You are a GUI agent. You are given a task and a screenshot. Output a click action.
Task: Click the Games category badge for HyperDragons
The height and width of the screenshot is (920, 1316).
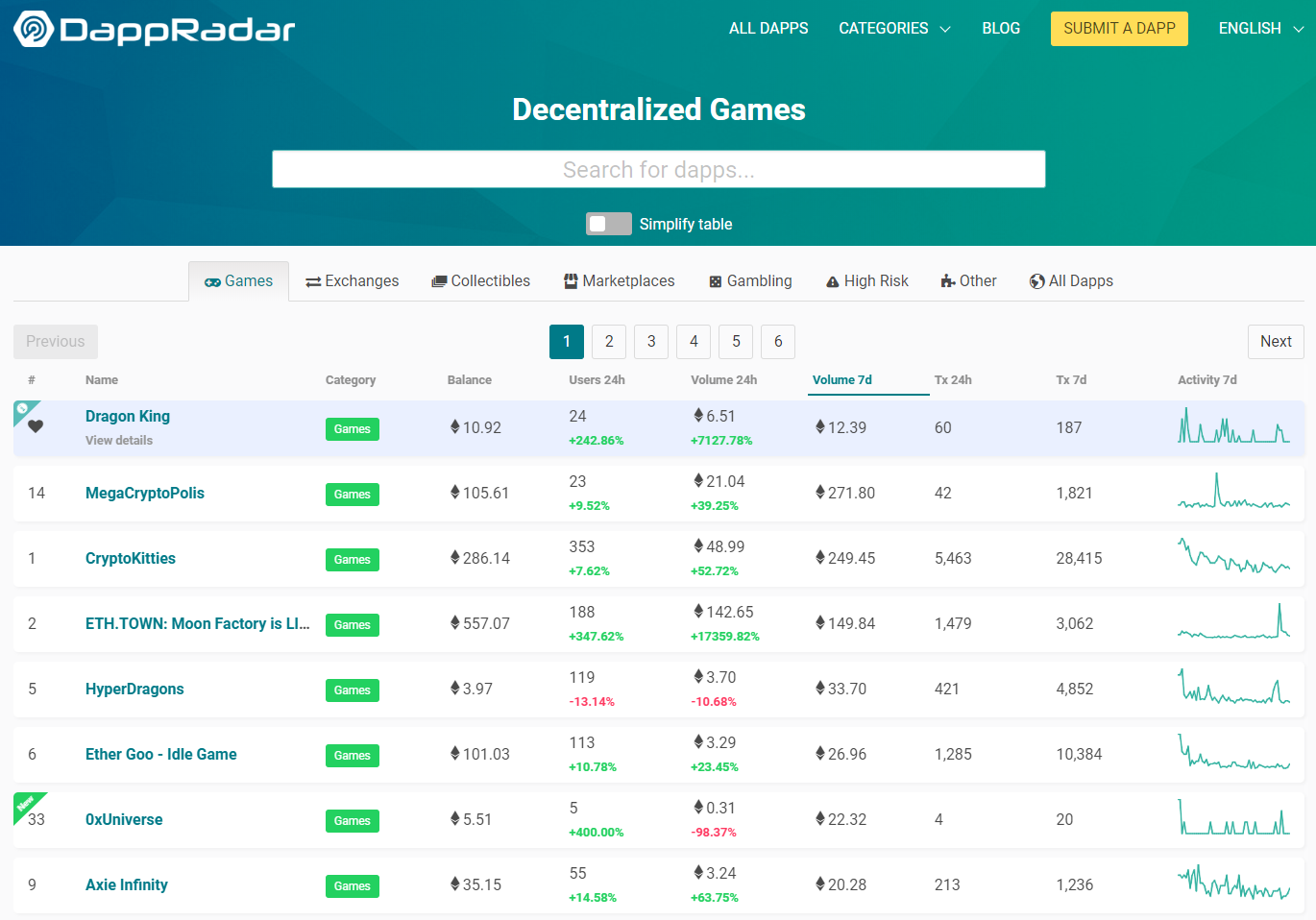pos(353,690)
